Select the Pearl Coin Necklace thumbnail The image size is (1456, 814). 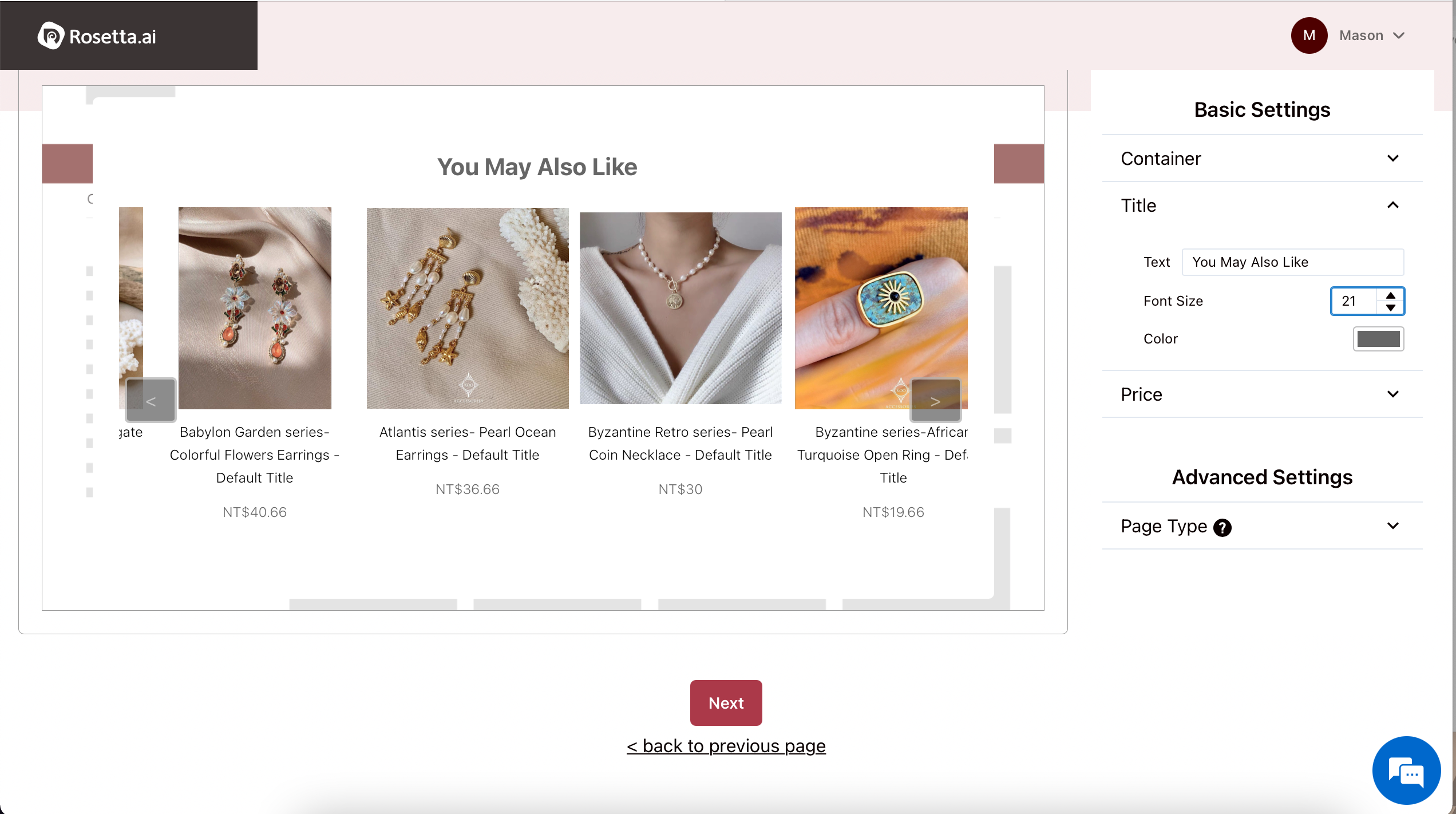tap(680, 308)
